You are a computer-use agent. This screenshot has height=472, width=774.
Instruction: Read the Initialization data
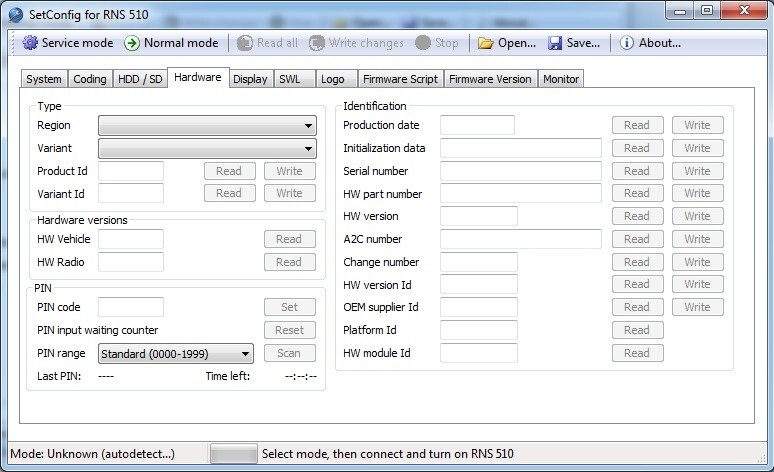coord(638,148)
